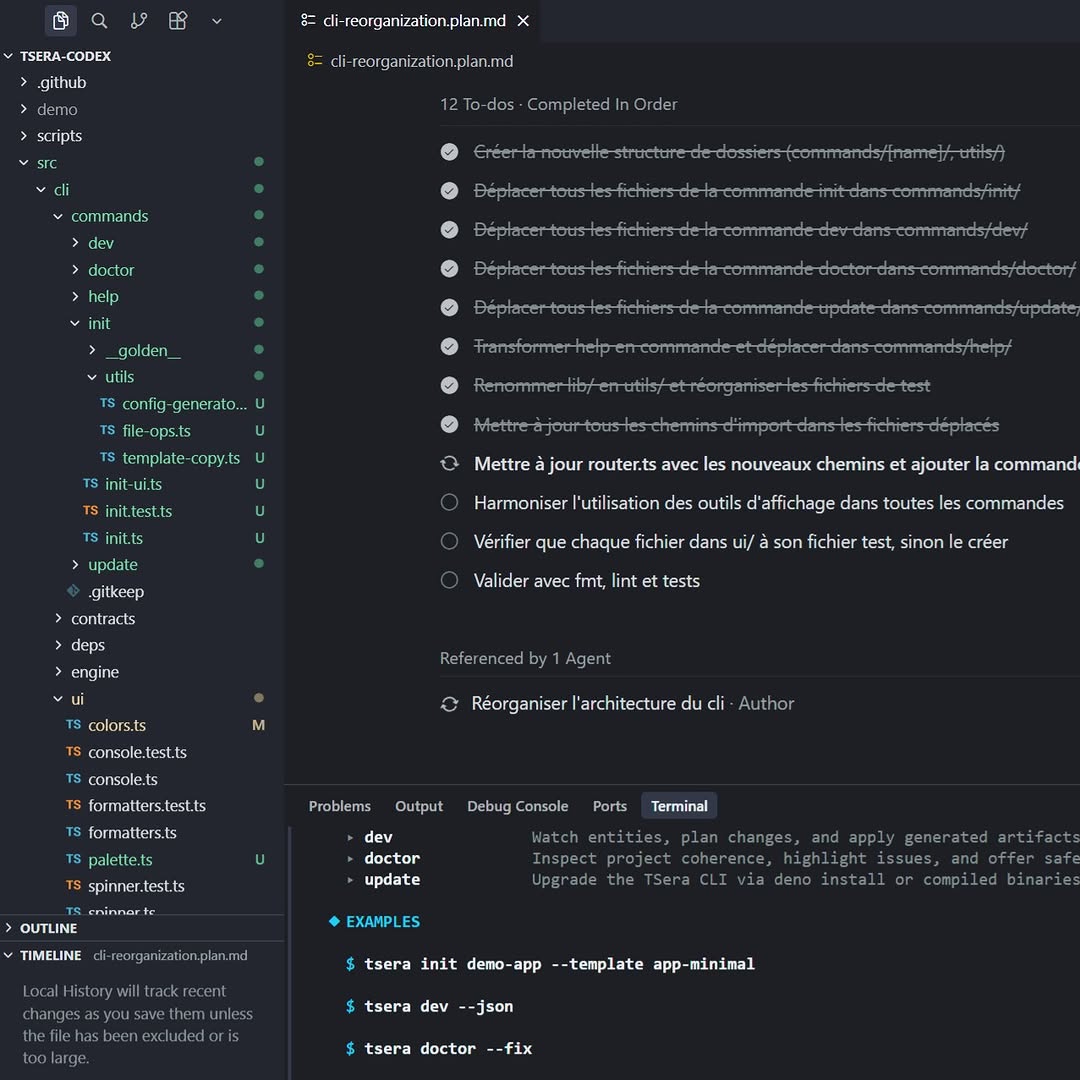
Task: Toggle 'Mettre à jour tous les chemins d'import' check
Action: tap(449, 424)
